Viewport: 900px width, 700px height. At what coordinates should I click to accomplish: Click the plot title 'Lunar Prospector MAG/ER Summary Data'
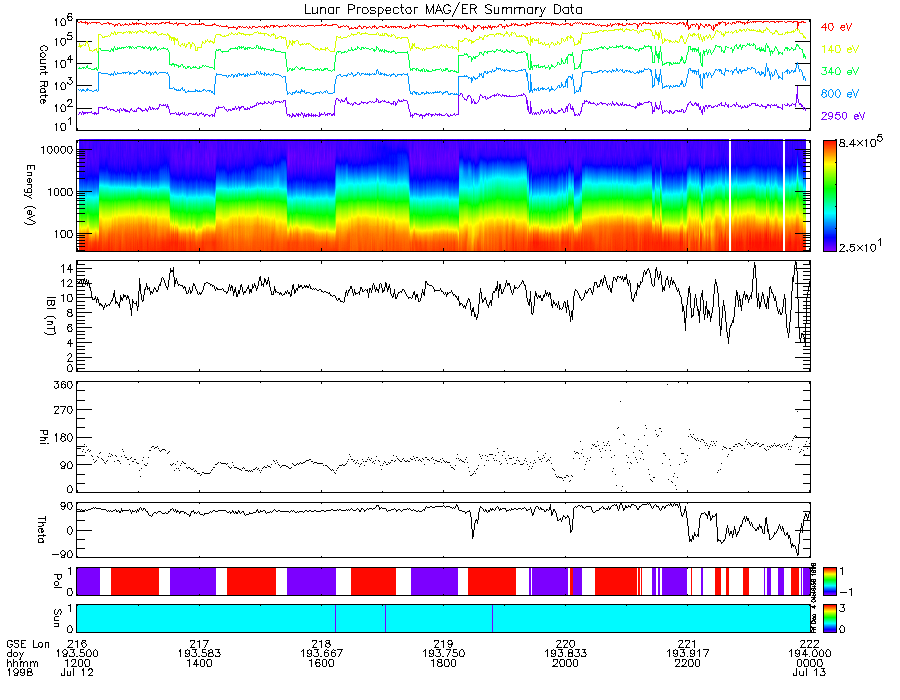coord(443,10)
